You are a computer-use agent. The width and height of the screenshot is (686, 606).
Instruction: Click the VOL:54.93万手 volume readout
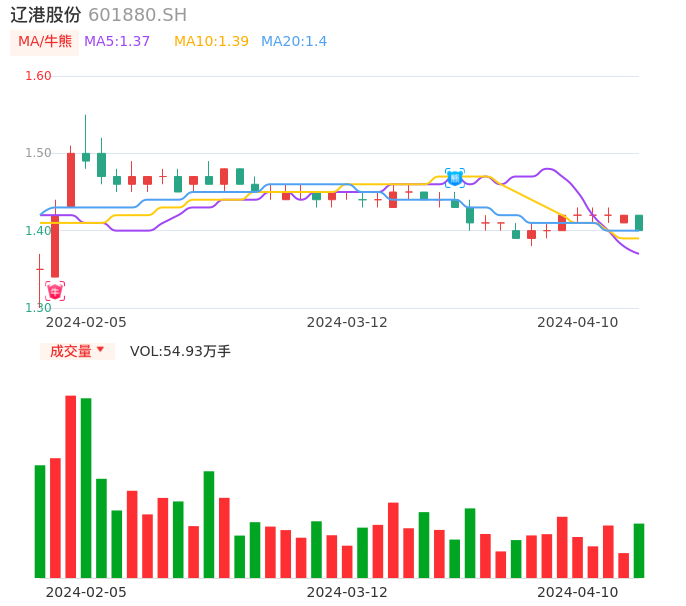point(180,351)
